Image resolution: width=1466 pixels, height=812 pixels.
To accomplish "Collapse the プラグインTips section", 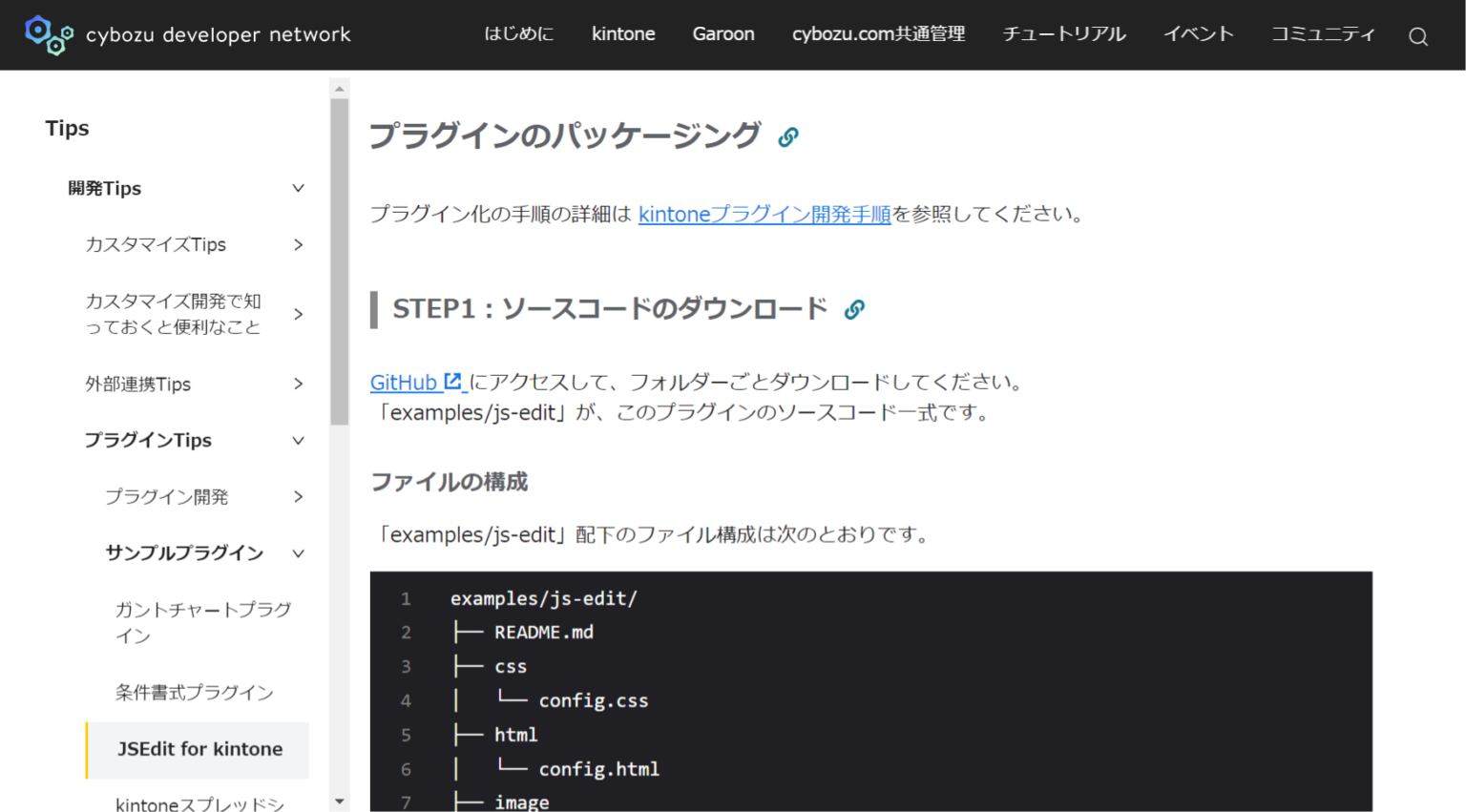I will coord(298,440).
